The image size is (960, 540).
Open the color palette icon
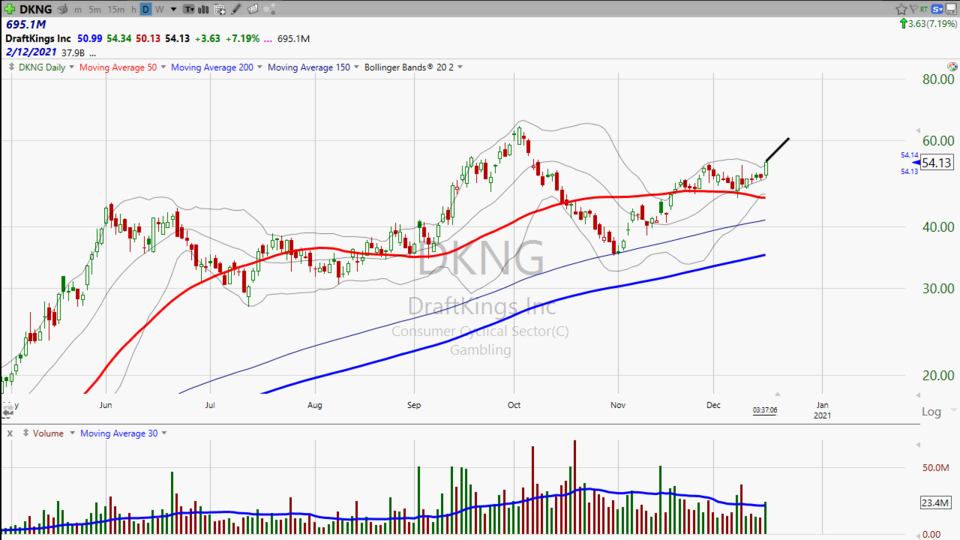[952, 66]
